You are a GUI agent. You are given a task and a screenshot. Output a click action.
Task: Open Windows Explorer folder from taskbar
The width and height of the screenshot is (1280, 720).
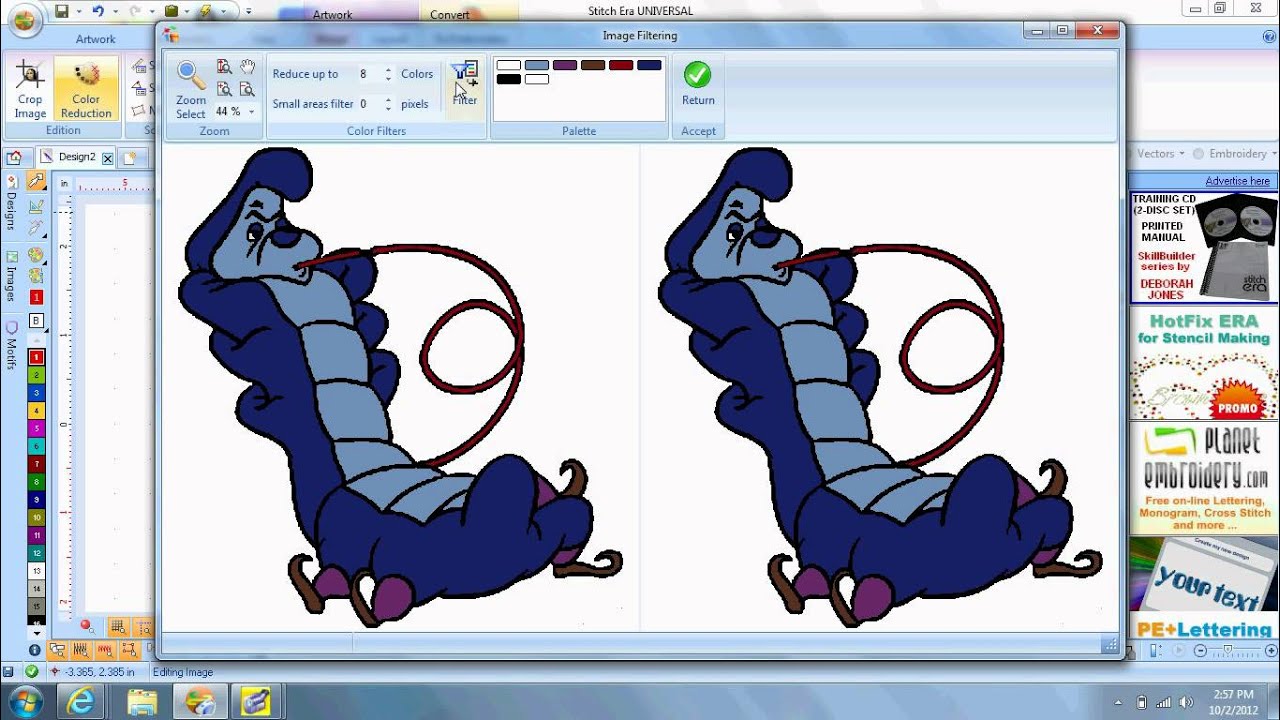(142, 700)
